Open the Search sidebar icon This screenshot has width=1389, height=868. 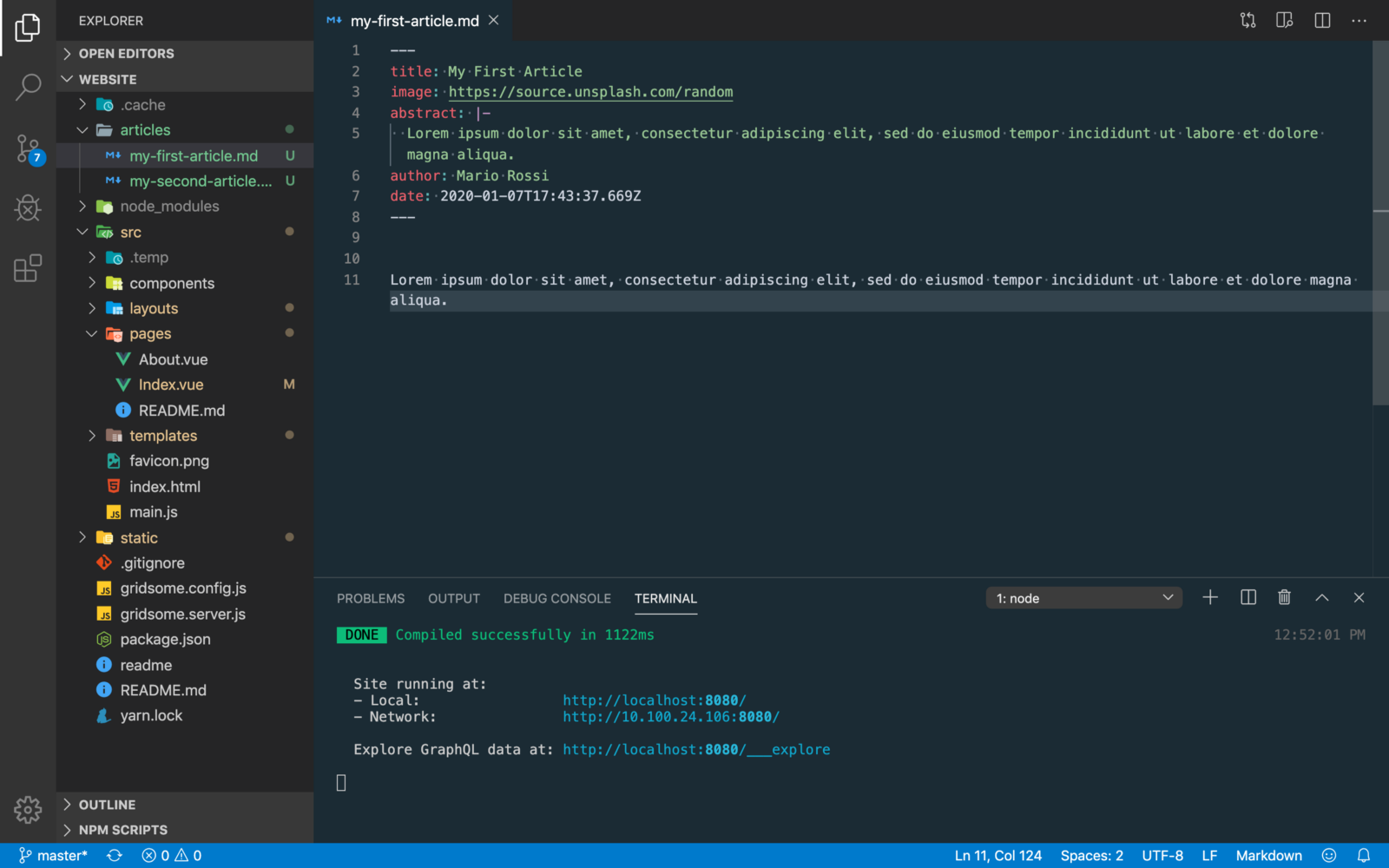point(29,87)
